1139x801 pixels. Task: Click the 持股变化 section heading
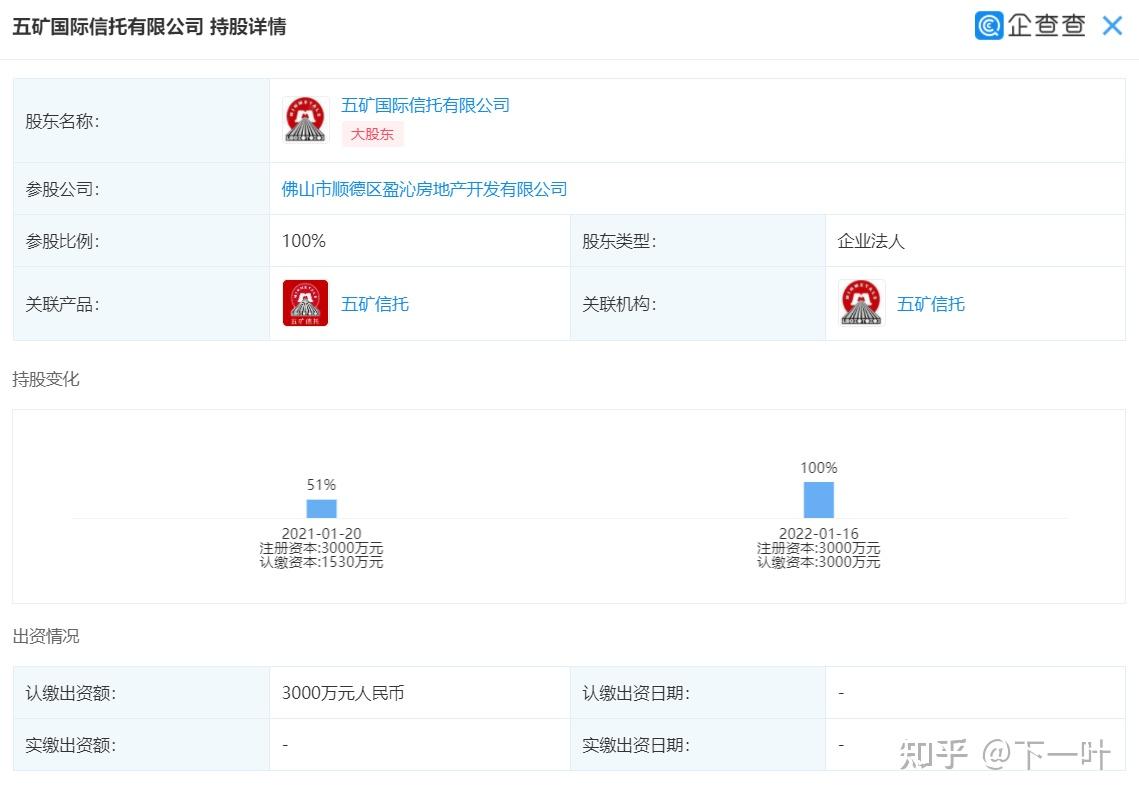(x=46, y=379)
